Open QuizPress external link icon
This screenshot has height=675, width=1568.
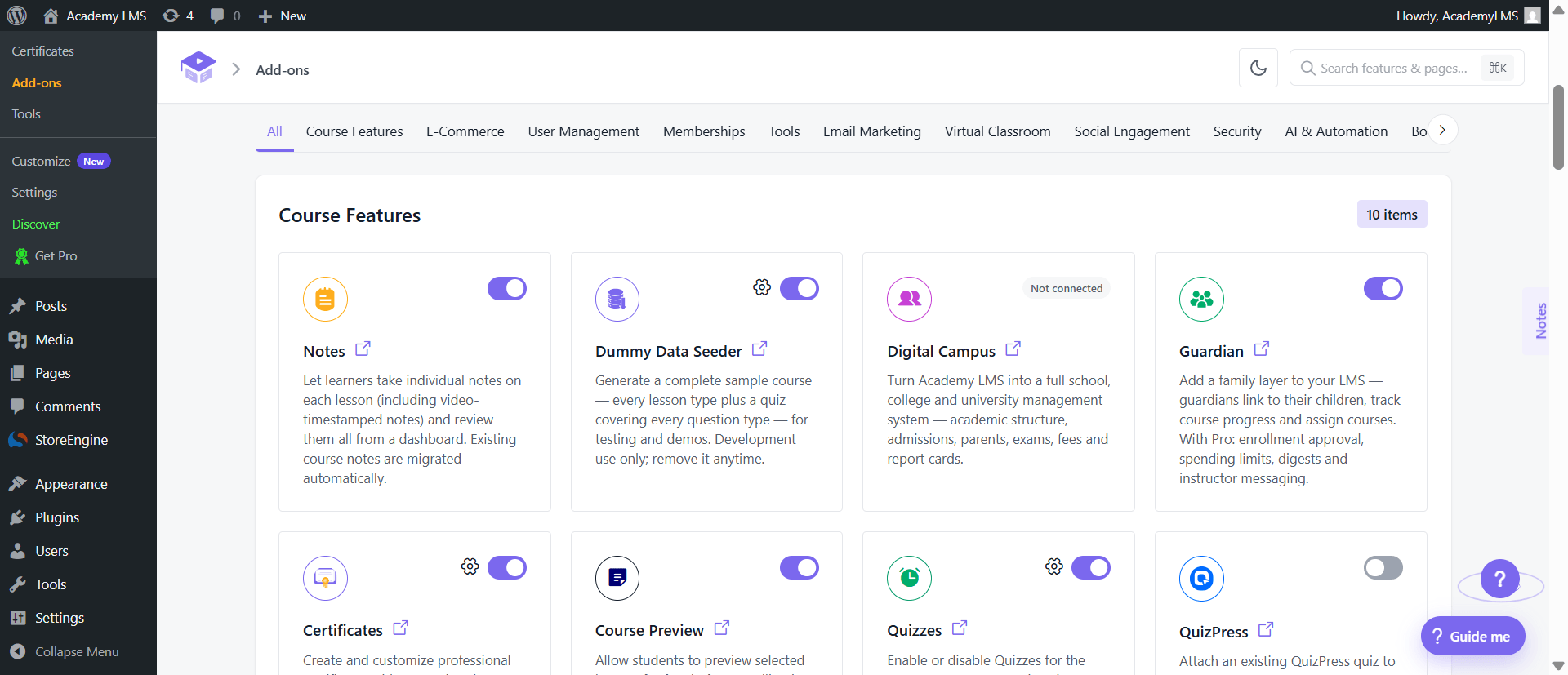pyautogui.click(x=1266, y=630)
